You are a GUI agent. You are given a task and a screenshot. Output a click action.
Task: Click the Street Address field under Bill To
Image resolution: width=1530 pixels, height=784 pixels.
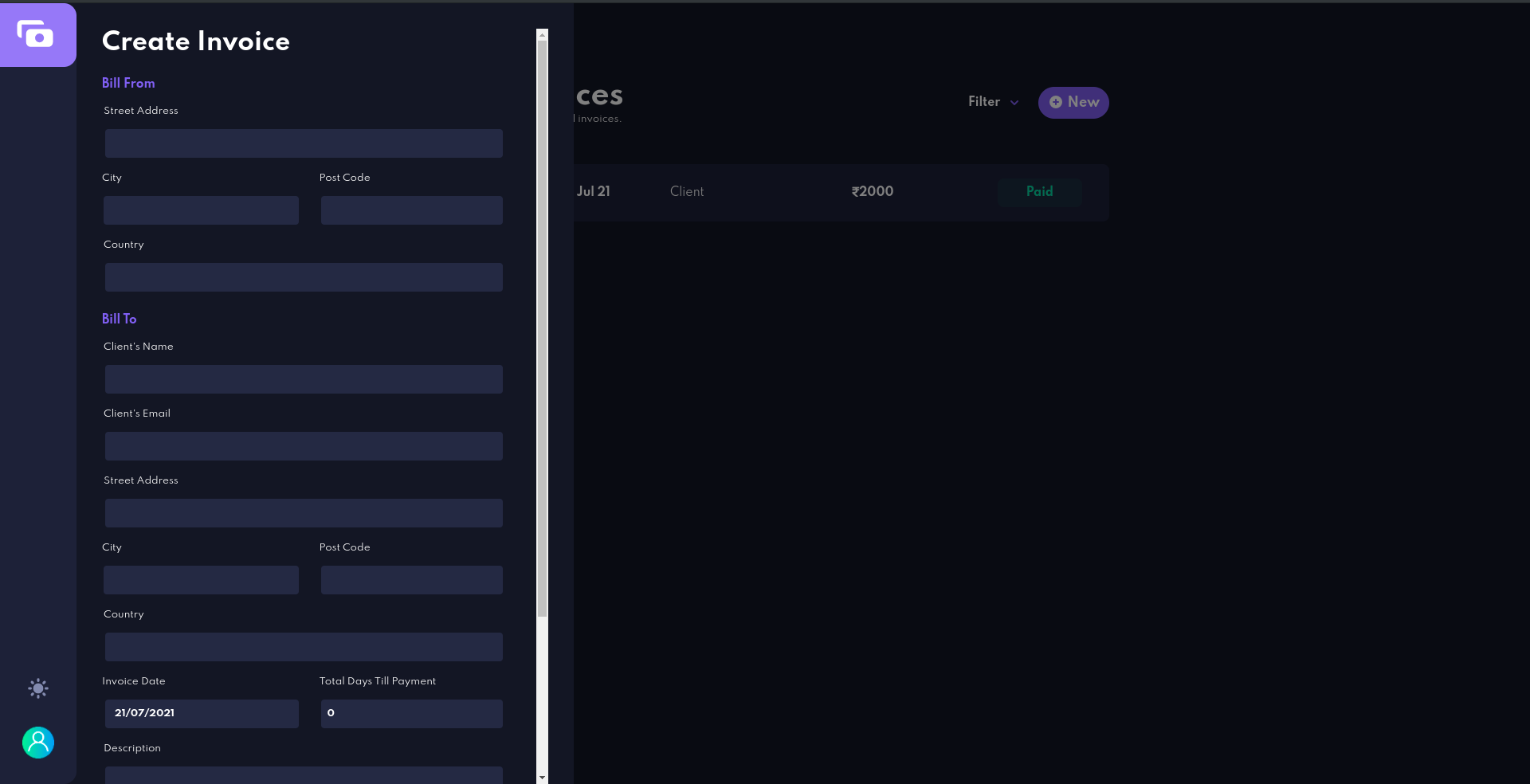(303, 513)
